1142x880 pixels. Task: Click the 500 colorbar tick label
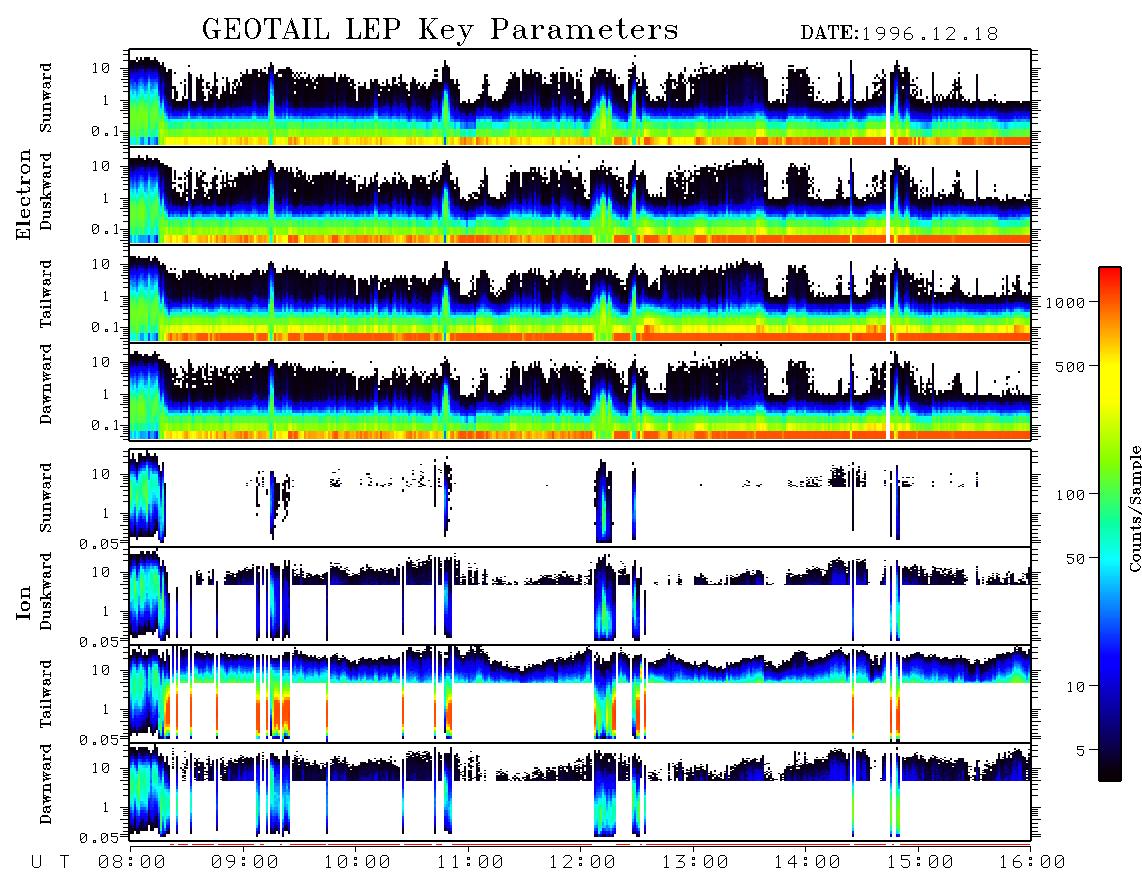(x=1071, y=366)
